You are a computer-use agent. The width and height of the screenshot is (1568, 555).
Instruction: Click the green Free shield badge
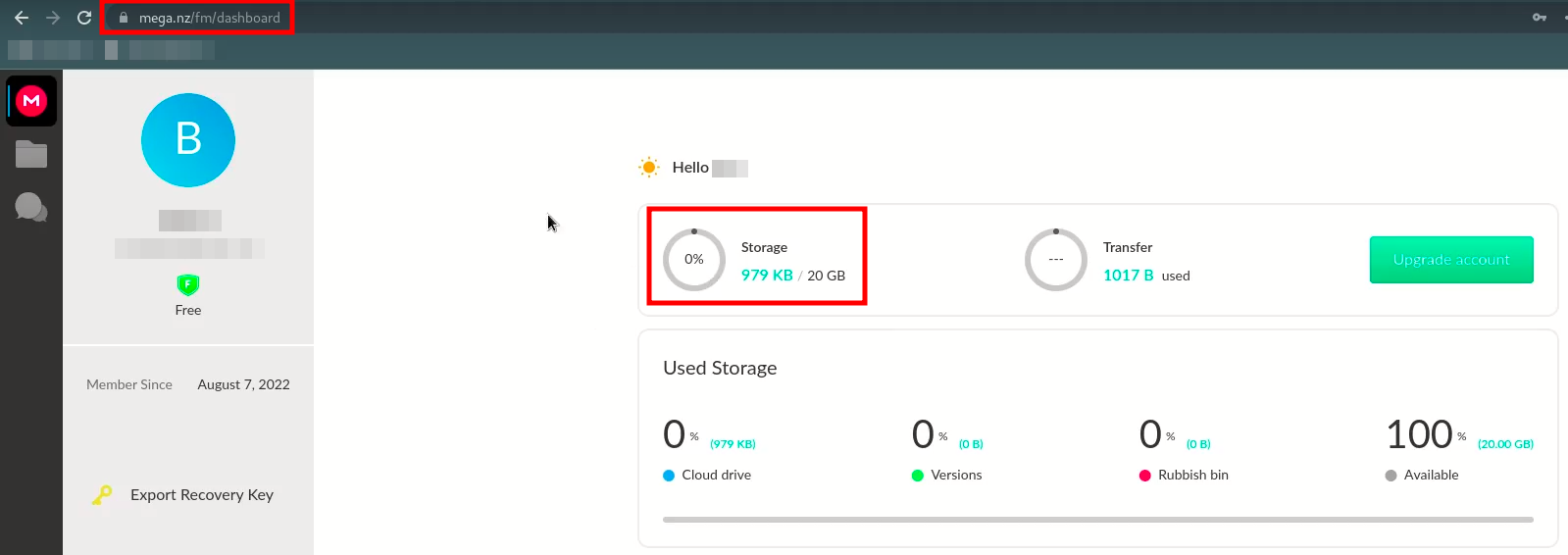188,284
